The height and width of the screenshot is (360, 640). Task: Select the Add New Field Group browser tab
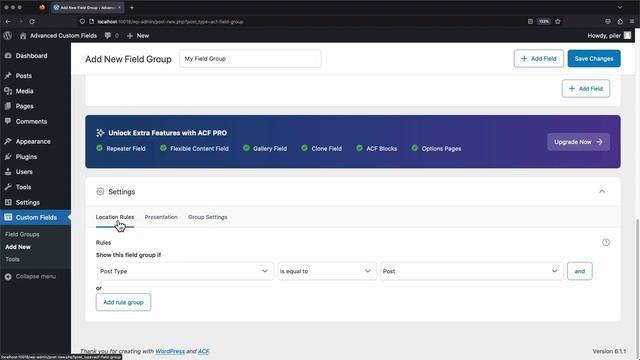coord(87,7)
